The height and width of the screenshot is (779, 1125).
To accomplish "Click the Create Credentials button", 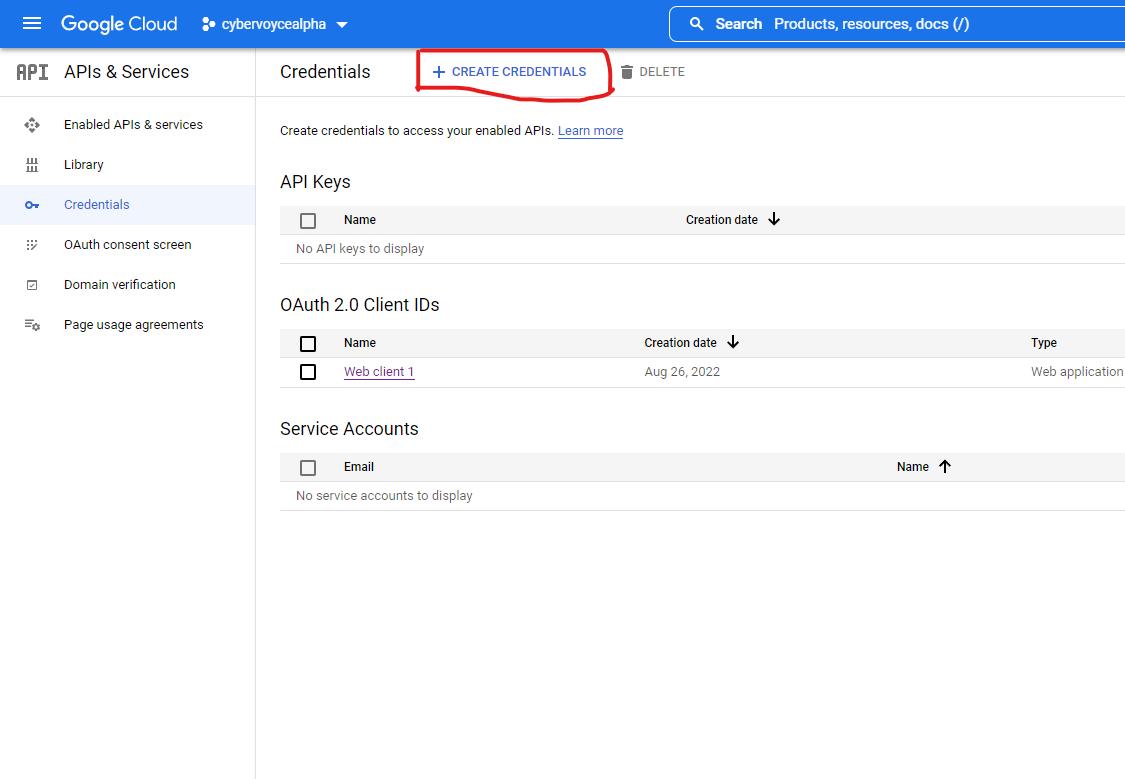I will pos(509,72).
